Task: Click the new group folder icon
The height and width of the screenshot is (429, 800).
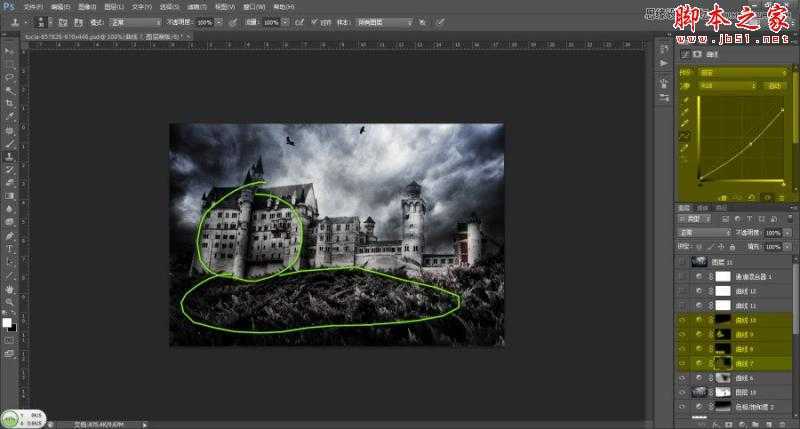Action: pyautogui.click(x=755, y=424)
